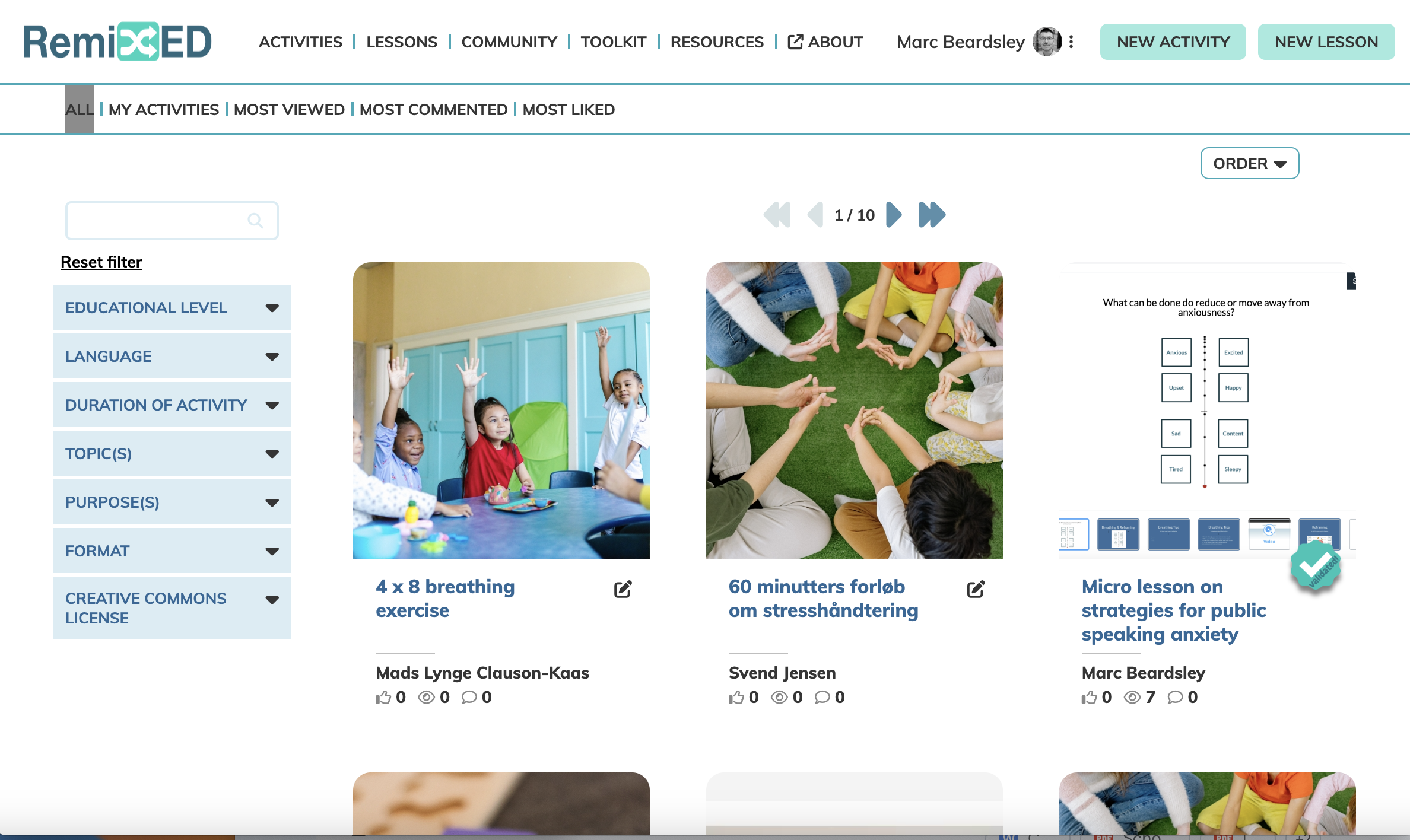Open the 4 x 8 breathing exercise title

(445, 598)
